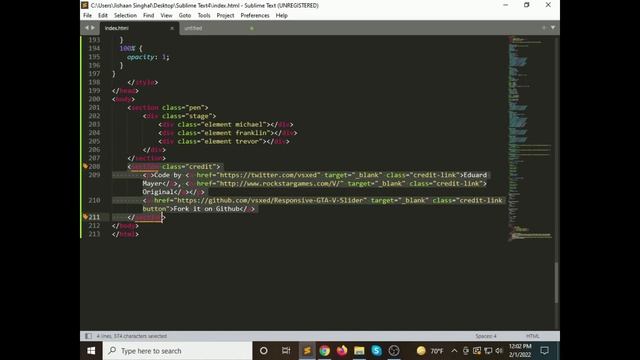
Task: Click the 'element michael' div line
Action: (x=226, y=124)
